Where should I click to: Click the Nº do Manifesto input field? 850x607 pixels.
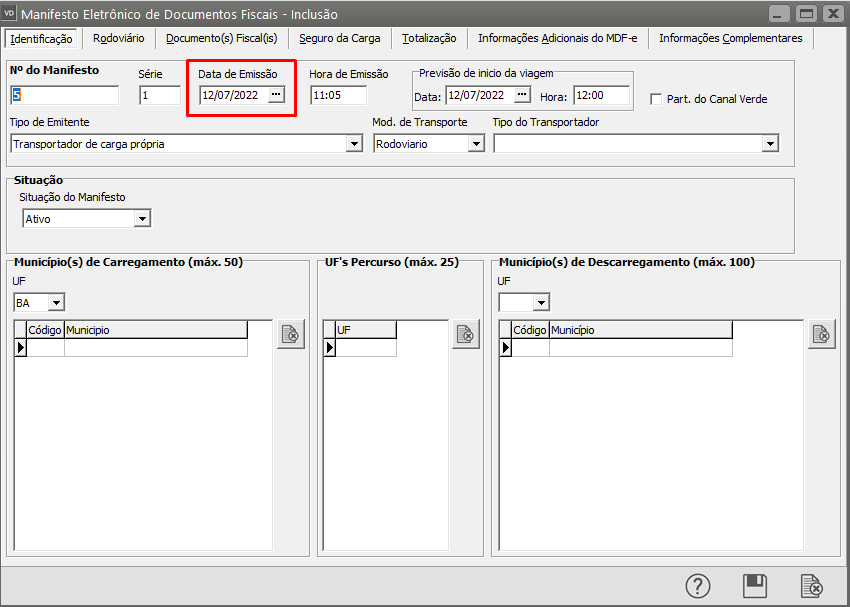tap(65, 96)
